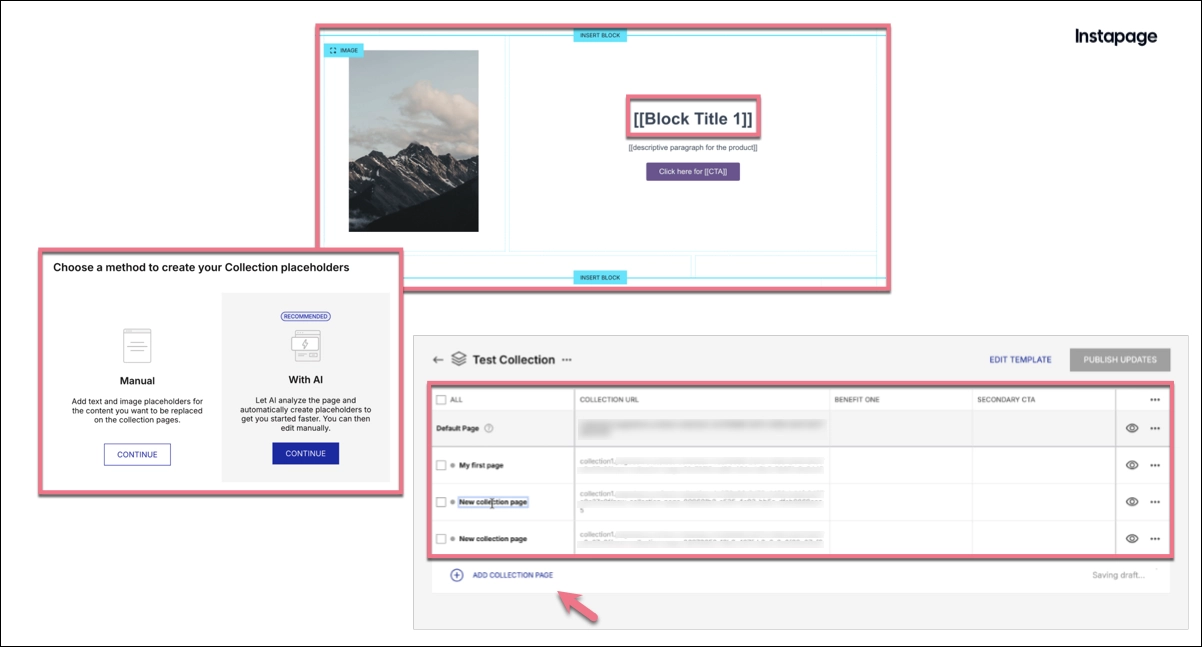This screenshot has width=1202, height=647.
Task: Open options menu for the last New collection page
Action: 1155,539
